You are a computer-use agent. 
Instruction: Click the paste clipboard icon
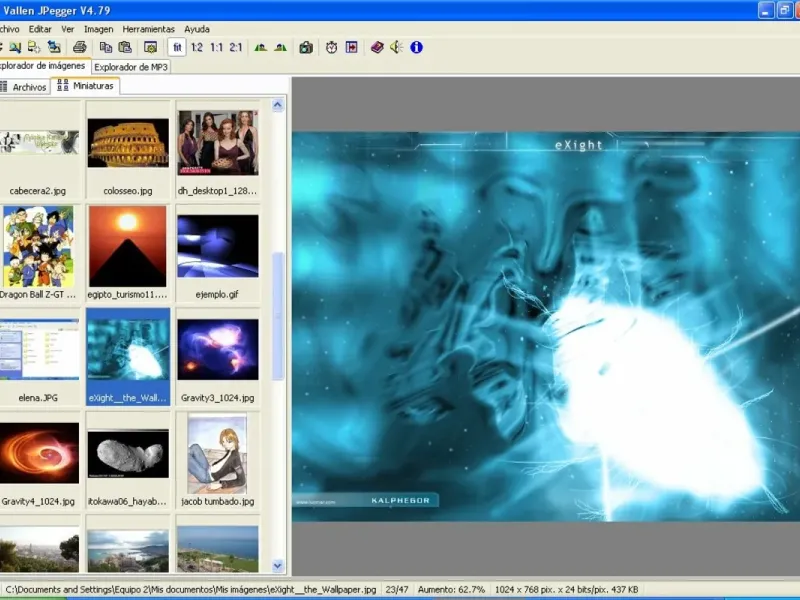point(125,47)
